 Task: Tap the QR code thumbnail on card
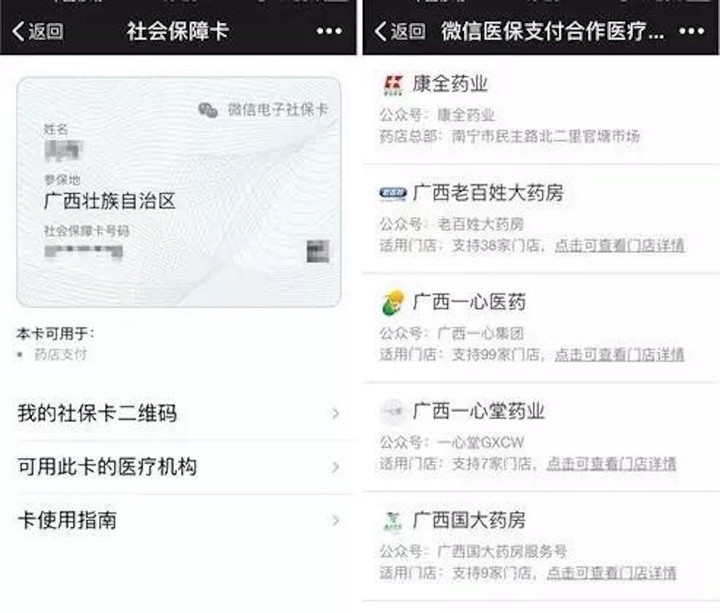[318, 251]
